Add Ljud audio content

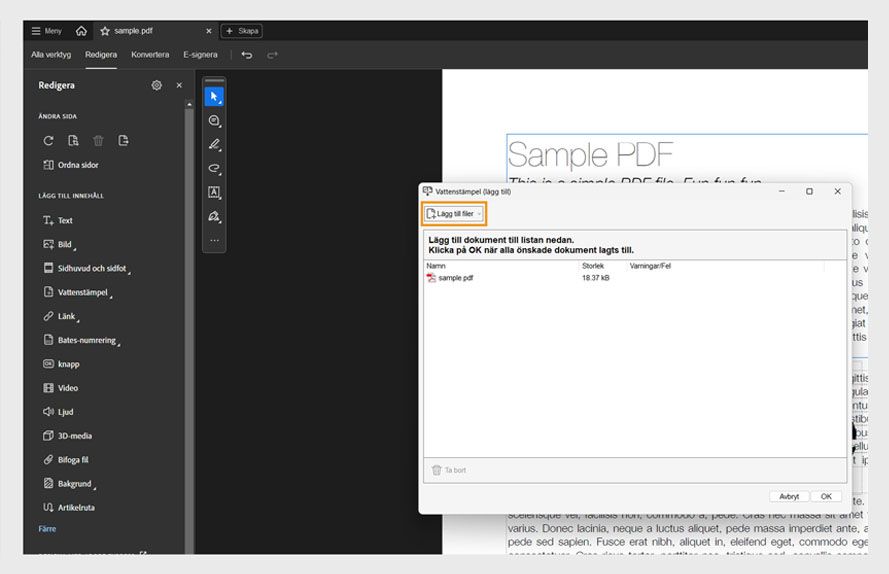pos(58,412)
